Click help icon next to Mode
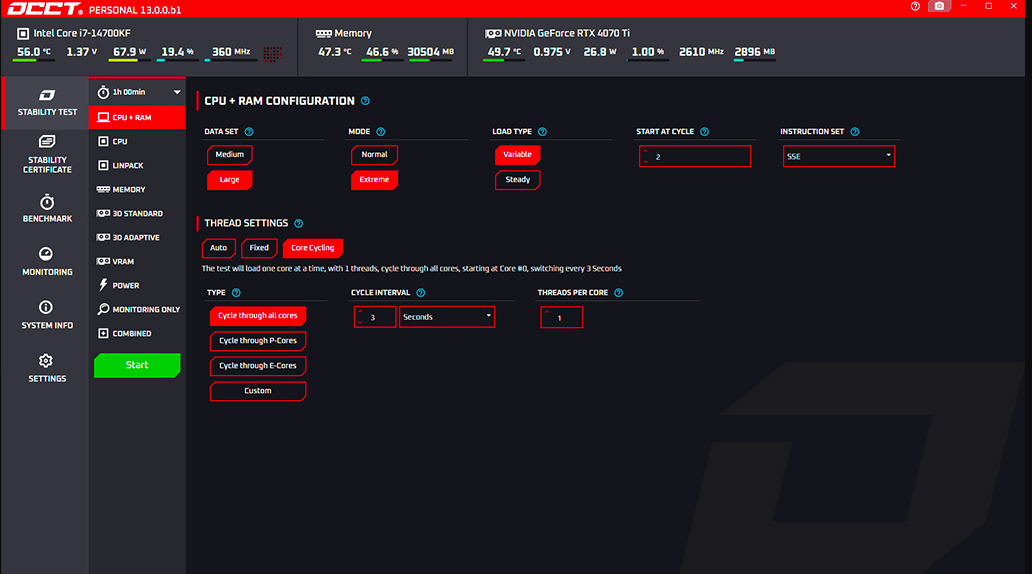This screenshot has height=574, width=1032. [380, 132]
